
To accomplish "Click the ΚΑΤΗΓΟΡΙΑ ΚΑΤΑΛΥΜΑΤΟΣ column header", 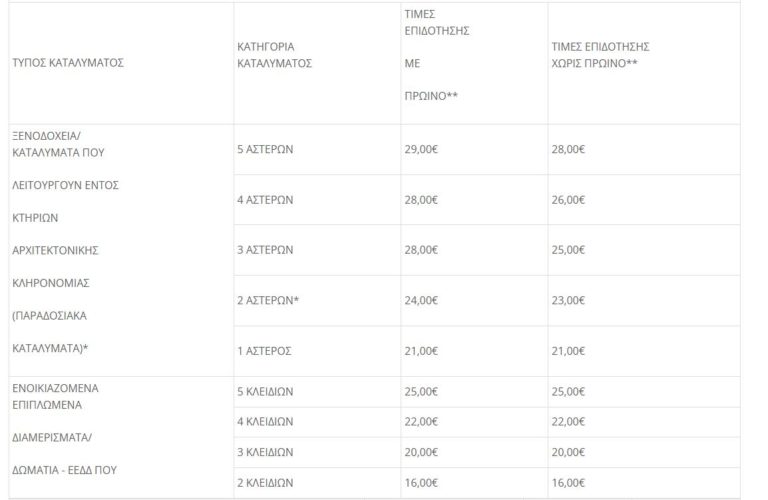I will [x=275, y=54].
